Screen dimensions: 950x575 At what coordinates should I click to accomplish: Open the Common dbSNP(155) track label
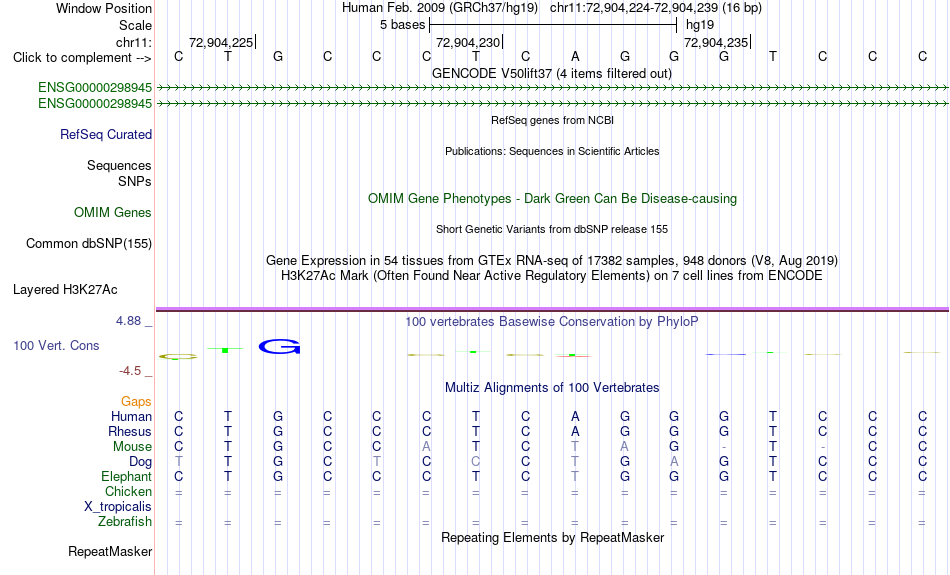(88, 244)
